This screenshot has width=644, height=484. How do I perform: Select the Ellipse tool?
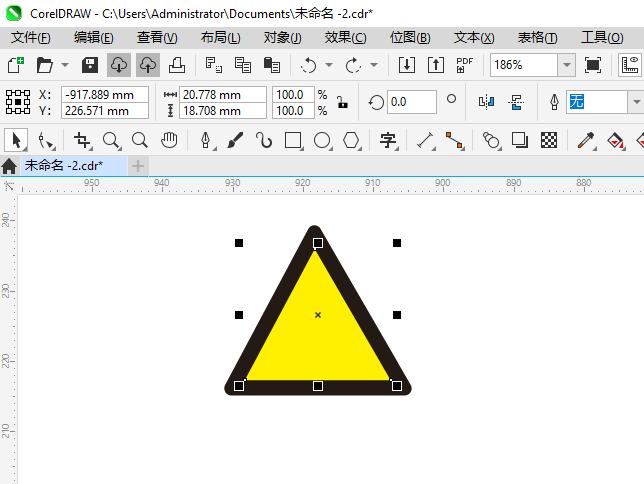pyautogui.click(x=322, y=141)
